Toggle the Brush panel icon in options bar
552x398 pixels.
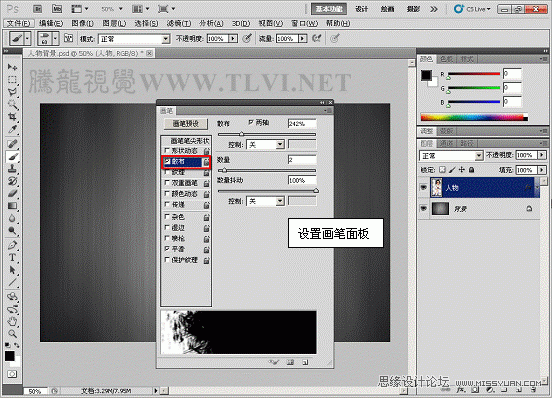click(x=68, y=38)
